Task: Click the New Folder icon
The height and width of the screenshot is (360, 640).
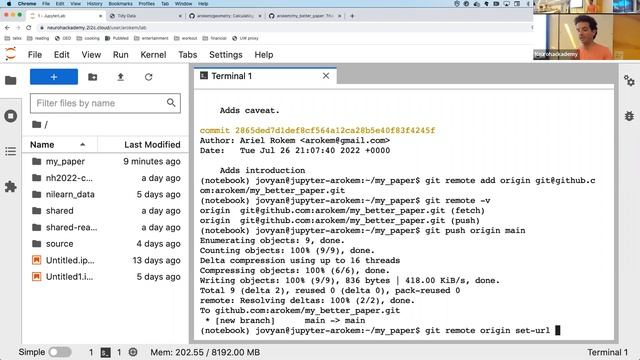Action: pyautogui.click(x=93, y=77)
